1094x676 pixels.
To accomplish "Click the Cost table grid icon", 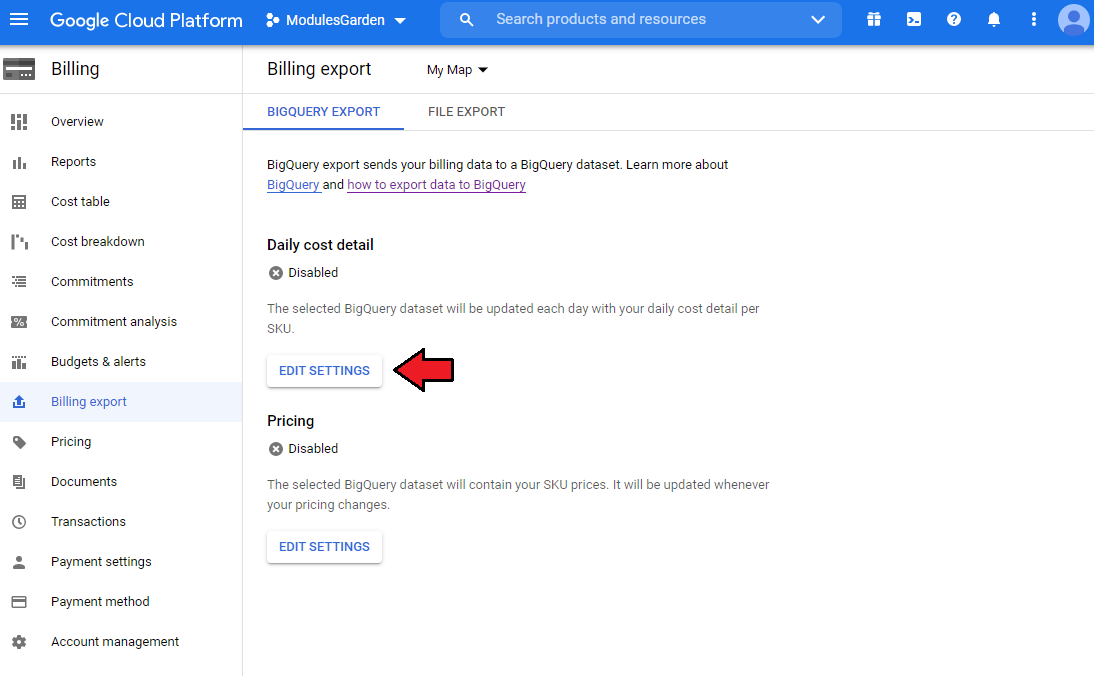I will pos(19,202).
